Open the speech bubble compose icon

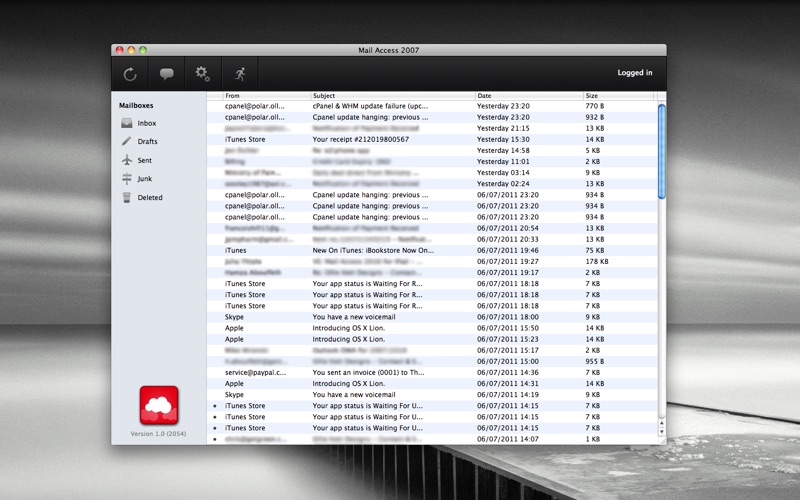point(166,74)
